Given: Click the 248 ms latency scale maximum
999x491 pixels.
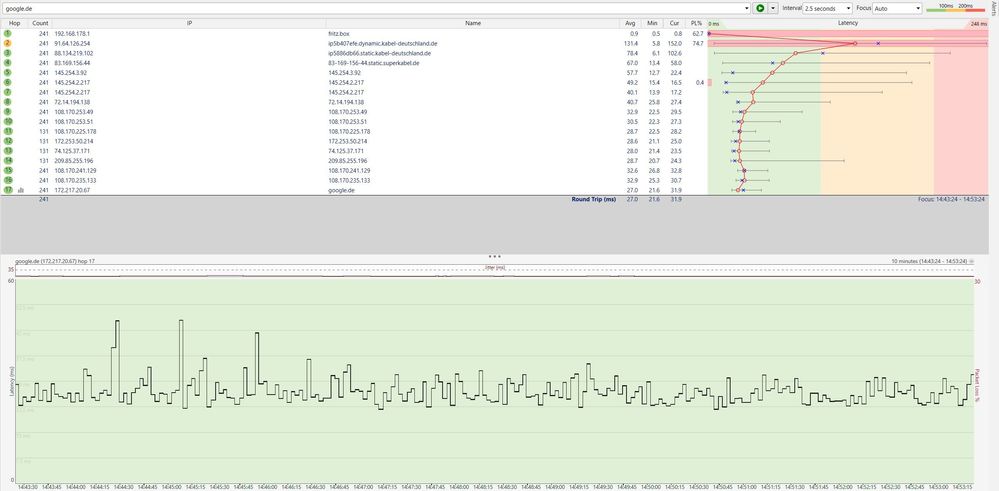Looking at the screenshot, I should (979, 24).
